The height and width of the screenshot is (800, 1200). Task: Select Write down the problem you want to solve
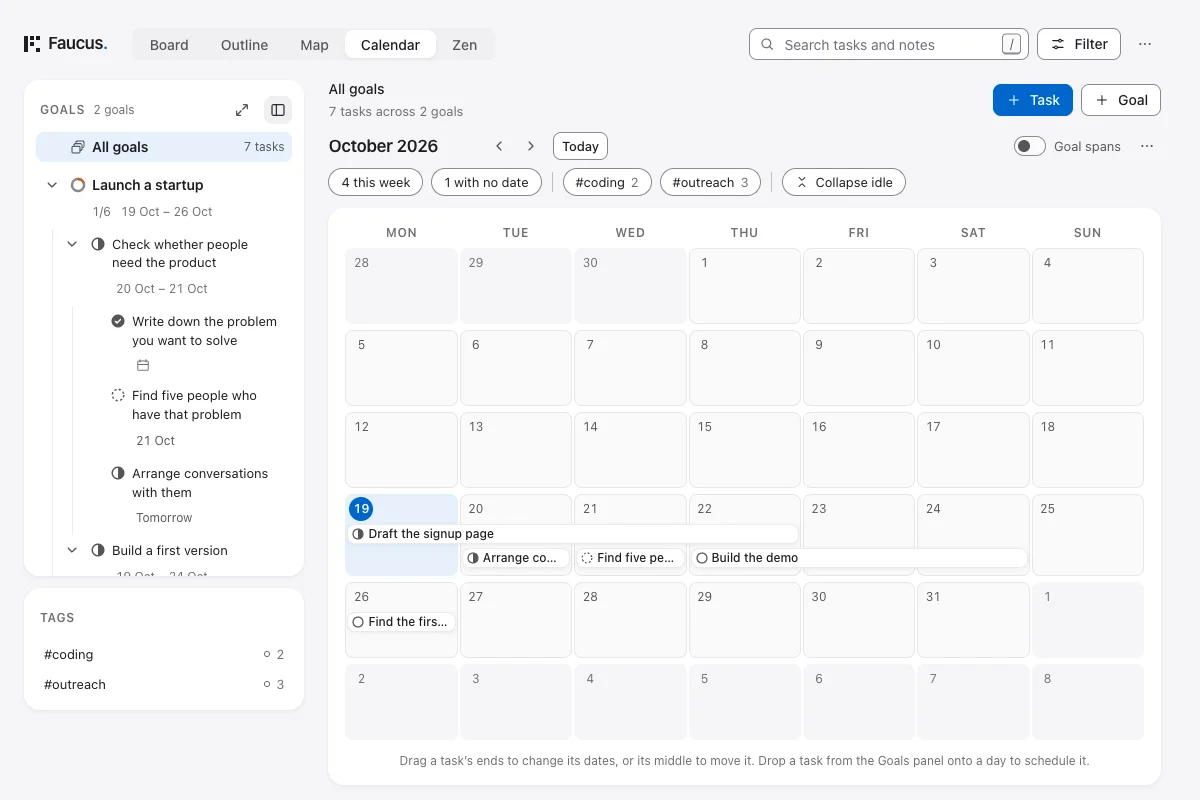tap(204, 331)
